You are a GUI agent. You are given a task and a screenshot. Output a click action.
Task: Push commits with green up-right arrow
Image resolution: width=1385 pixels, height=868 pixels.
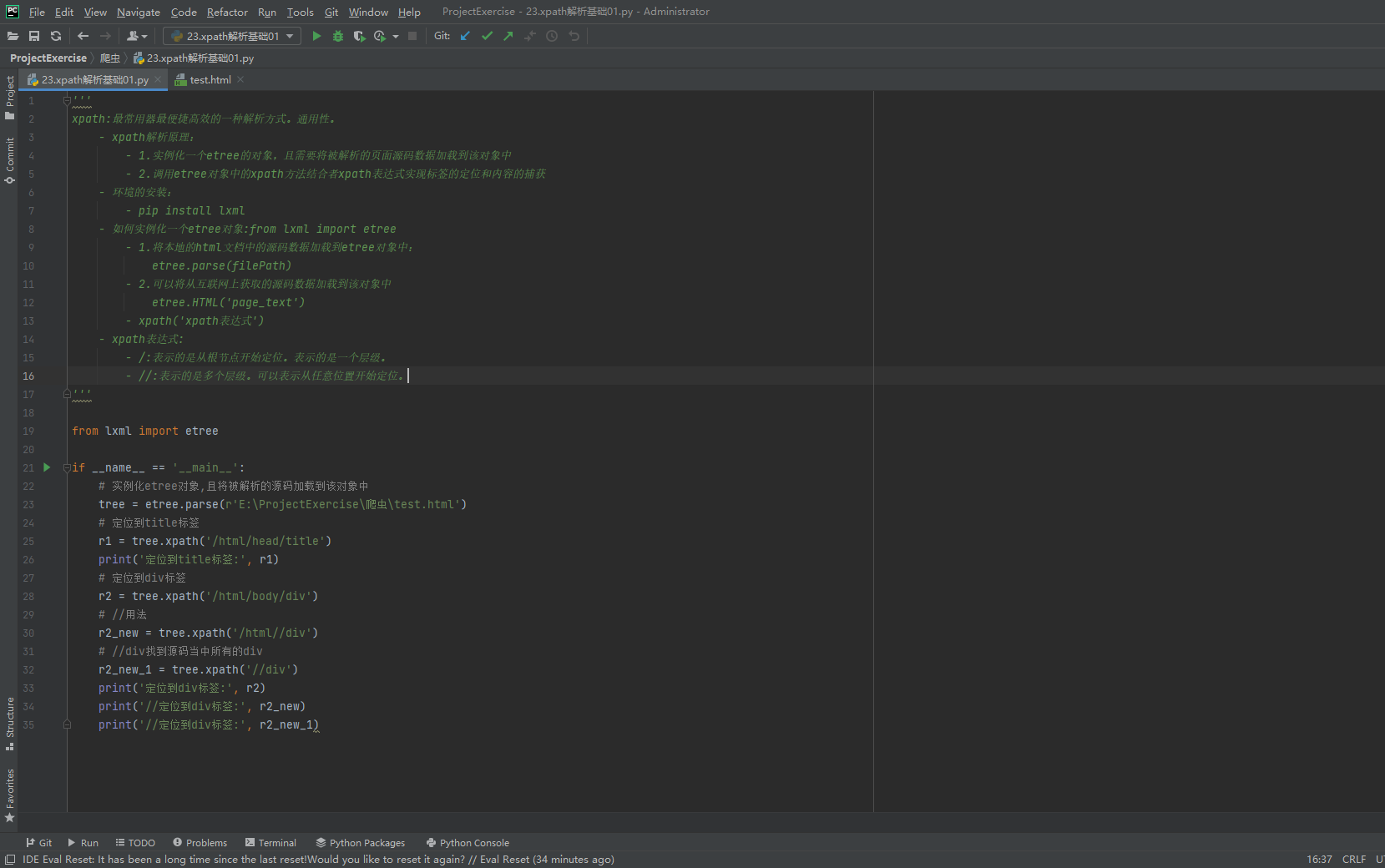(508, 36)
